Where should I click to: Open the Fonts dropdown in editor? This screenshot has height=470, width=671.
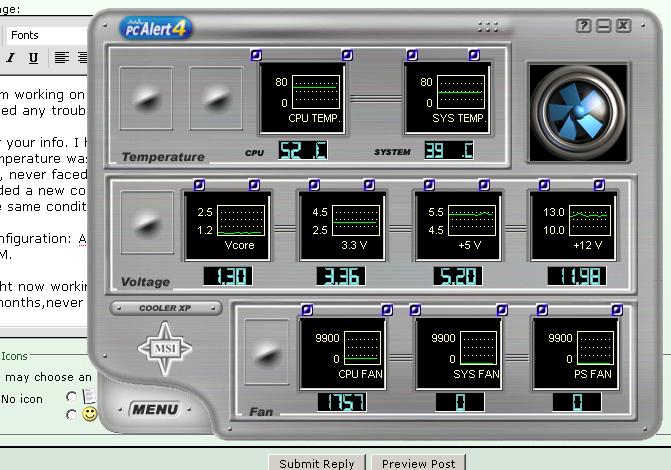tap(45, 35)
